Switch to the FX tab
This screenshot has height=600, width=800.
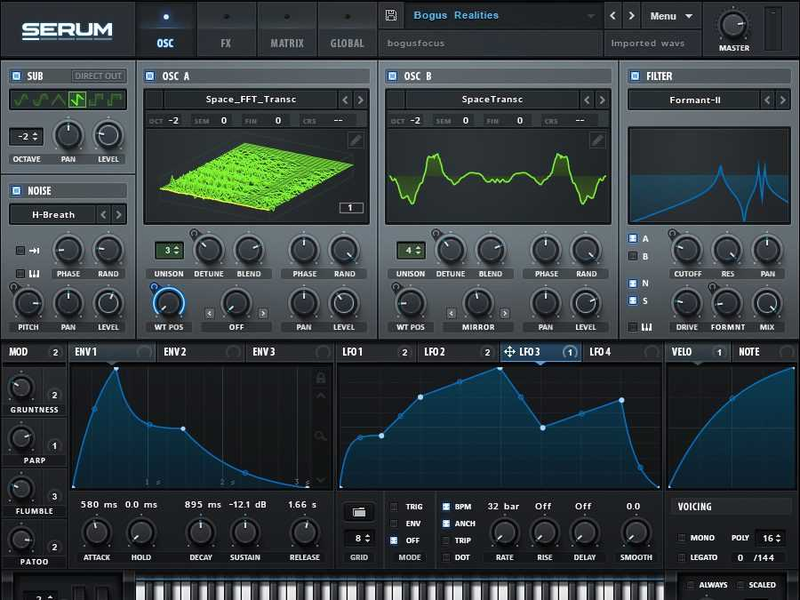[226, 30]
